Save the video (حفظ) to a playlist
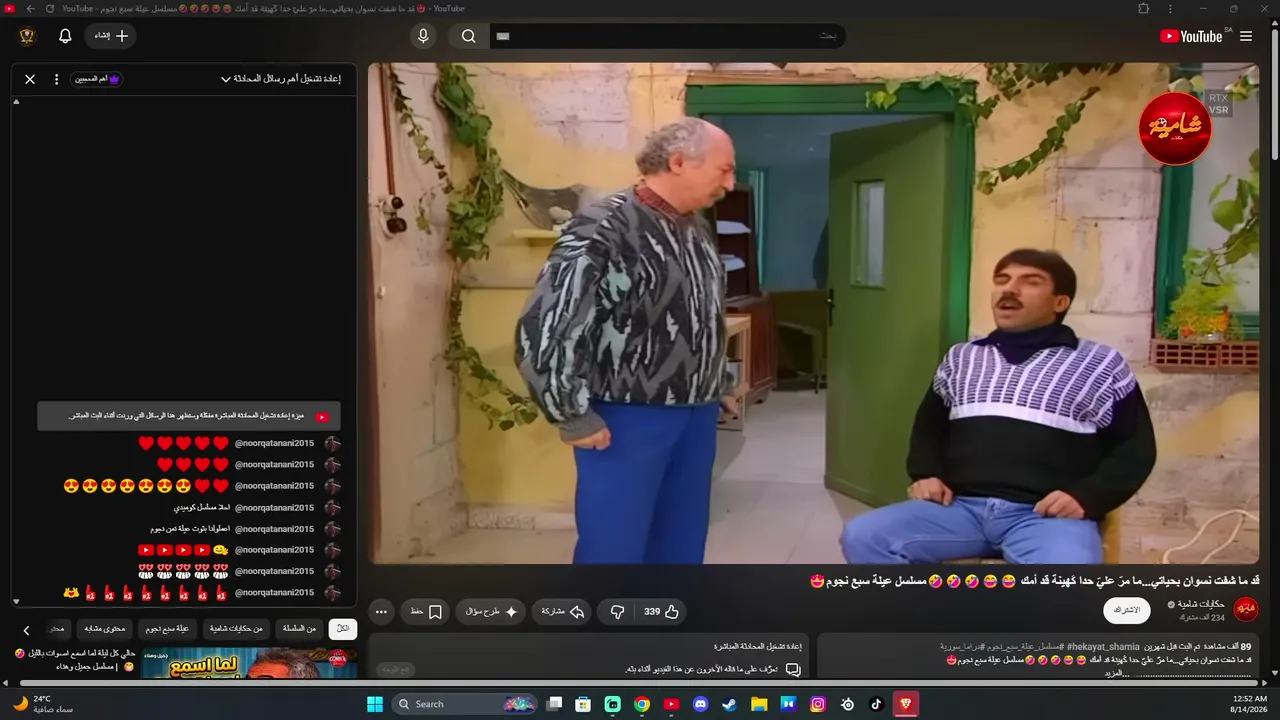Screen dimensions: 1280x720 426,611
